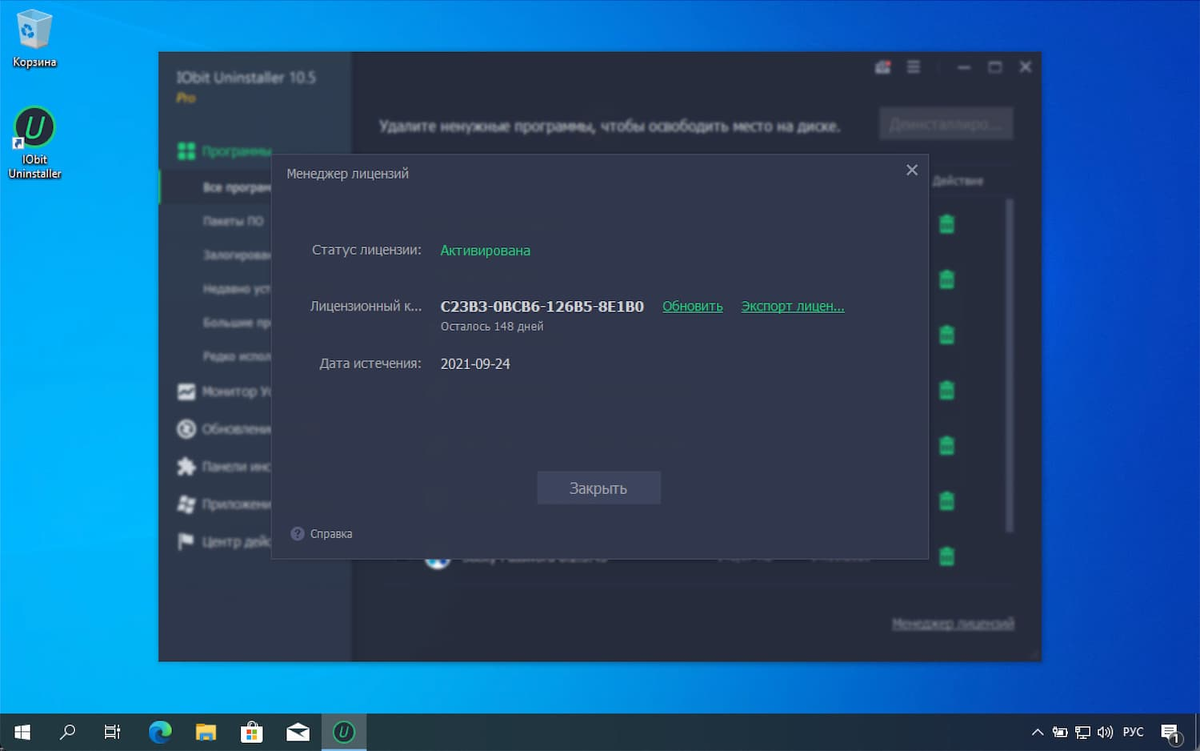Click the Деинсталлировать button in main window

946,125
